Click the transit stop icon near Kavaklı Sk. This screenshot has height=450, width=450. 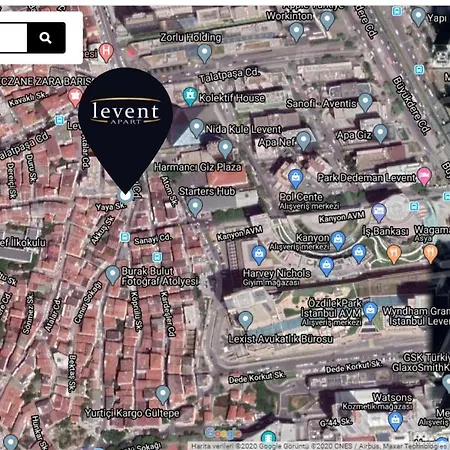pos(60,120)
